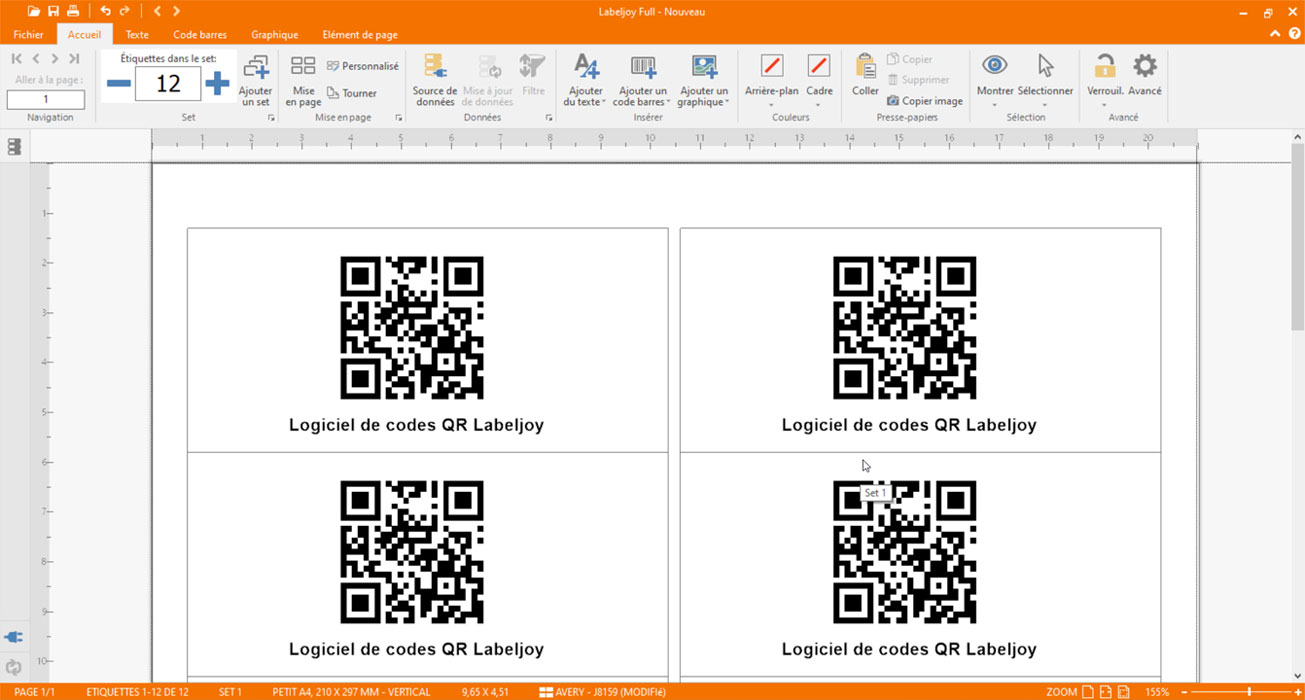Viewport: 1305px width, 700px height.
Task: Click the vertical scrollbar thumb
Action: (x=1298, y=236)
